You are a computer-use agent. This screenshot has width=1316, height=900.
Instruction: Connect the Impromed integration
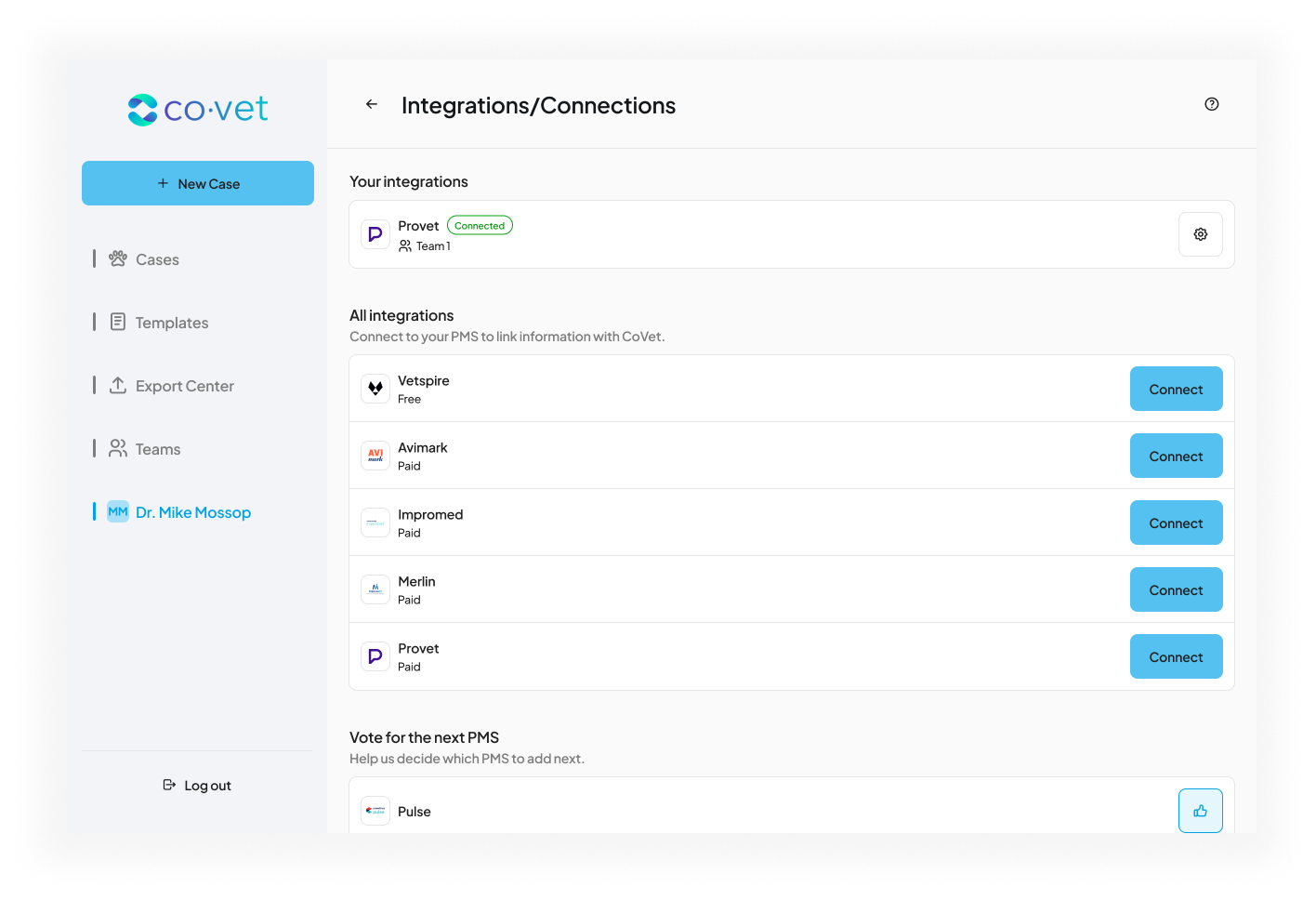1176,523
